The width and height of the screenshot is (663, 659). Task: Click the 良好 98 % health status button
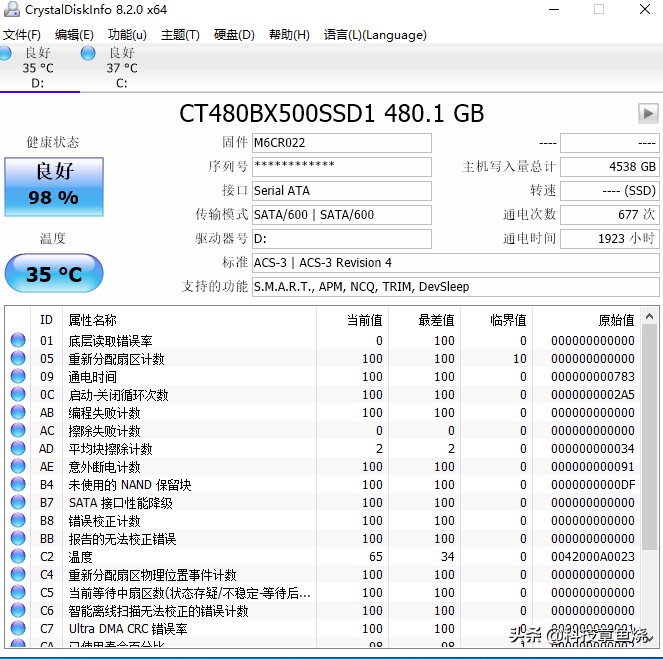pos(54,187)
